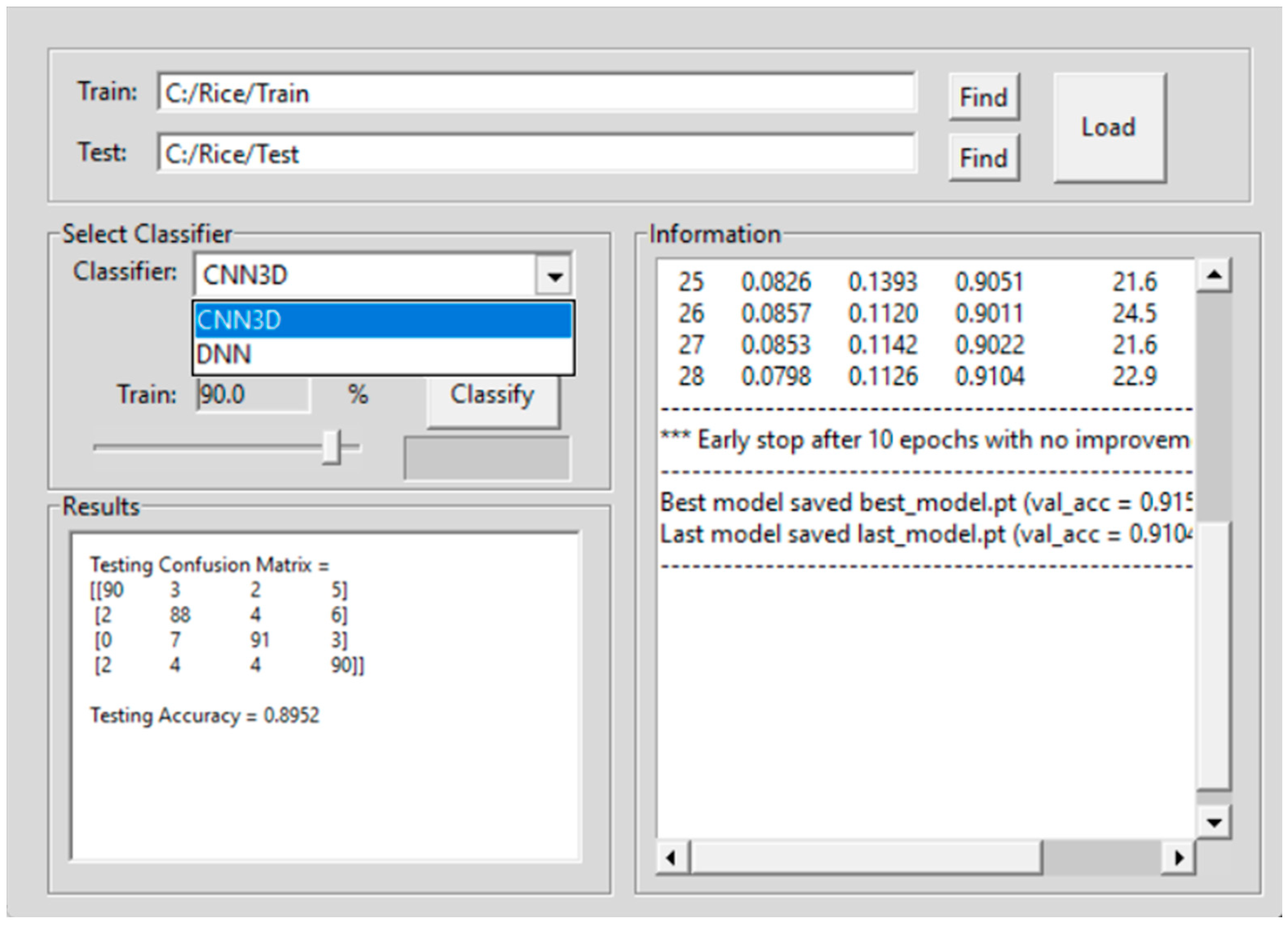Image resolution: width=1288 pixels, height=926 pixels.
Task: Click the scroll right arrow under Information text
Action: pos(1178,857)
